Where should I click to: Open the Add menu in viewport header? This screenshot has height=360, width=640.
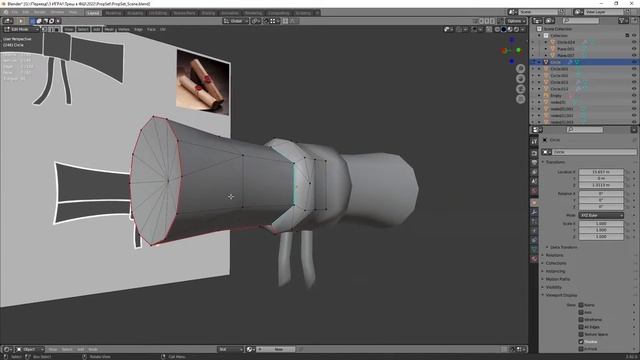pos(96,29)
